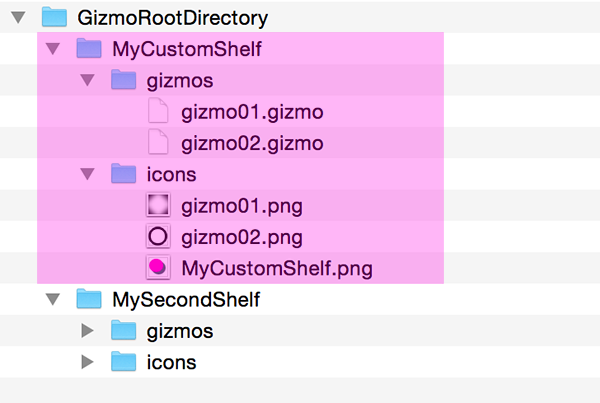Select the GizmoRootDirectory folder name
The image size is (600, 403).
click(172, 18)
